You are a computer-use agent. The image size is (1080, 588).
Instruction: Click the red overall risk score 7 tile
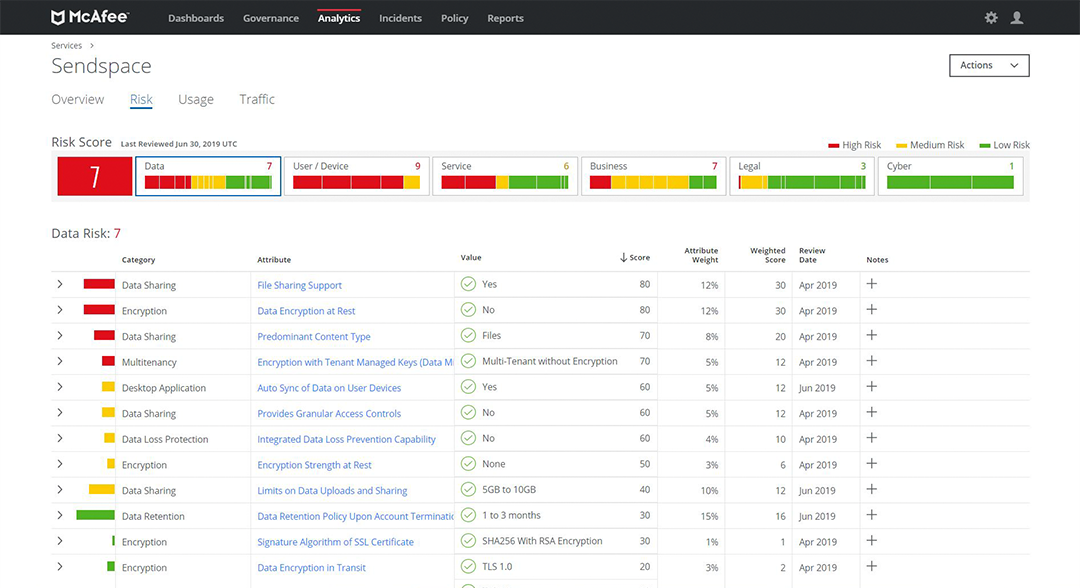click(x=94, y=176)
